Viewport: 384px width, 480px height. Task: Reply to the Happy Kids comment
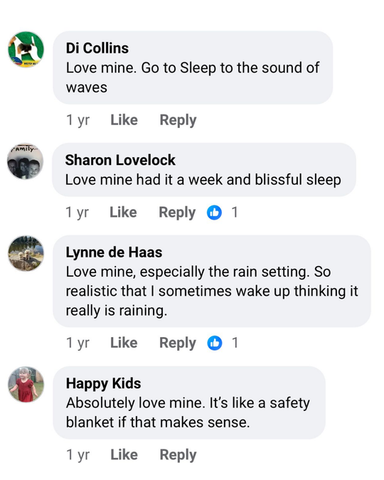click(178, 455)
